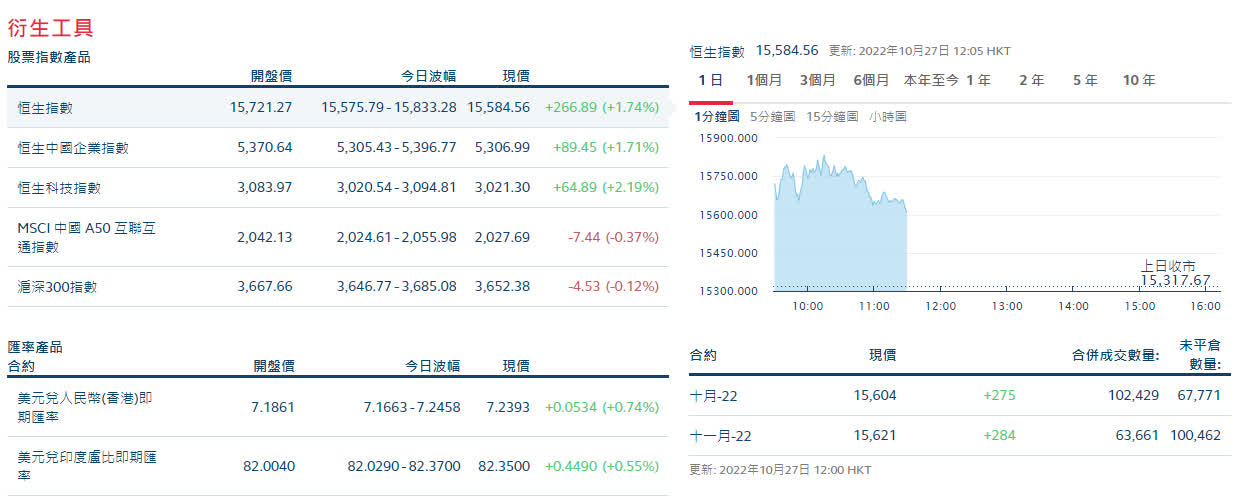Select the 10年 chart range
1237x496 pixels.
pos(1139,81)
